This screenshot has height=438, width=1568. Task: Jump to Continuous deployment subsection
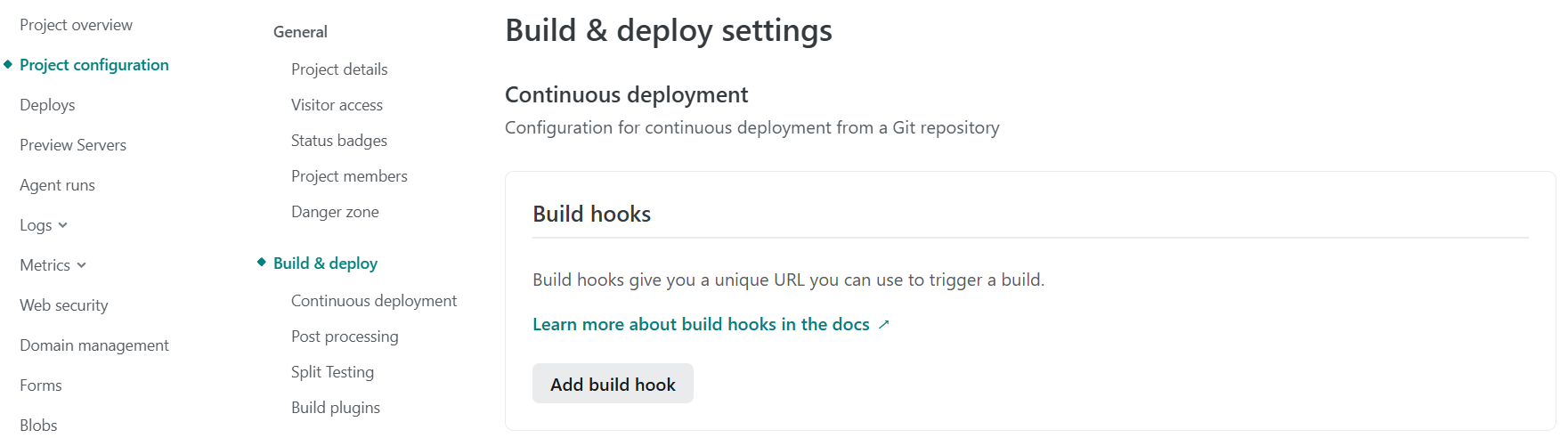[374, 301]
